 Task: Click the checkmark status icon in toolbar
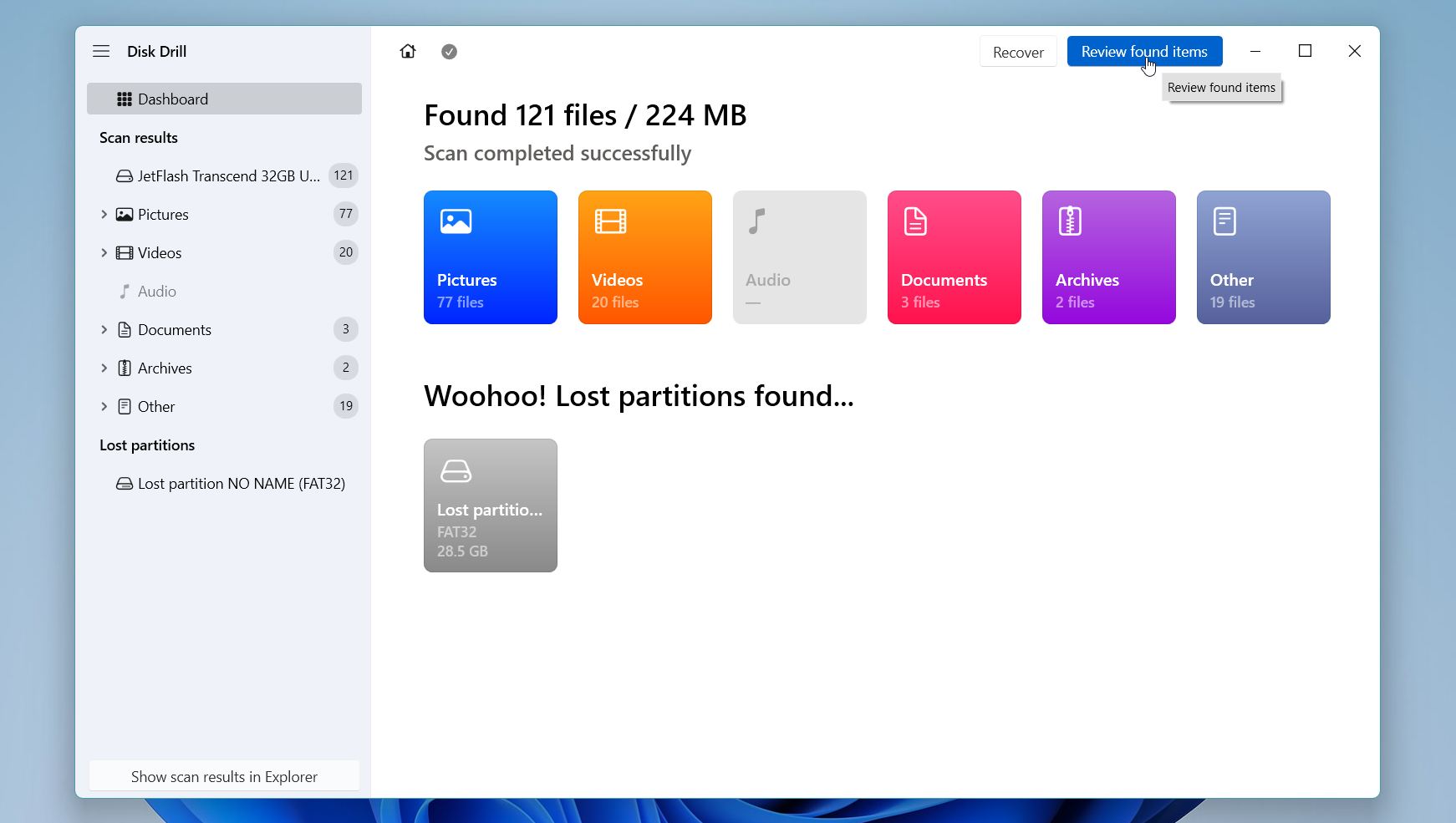tap(450, 52)
